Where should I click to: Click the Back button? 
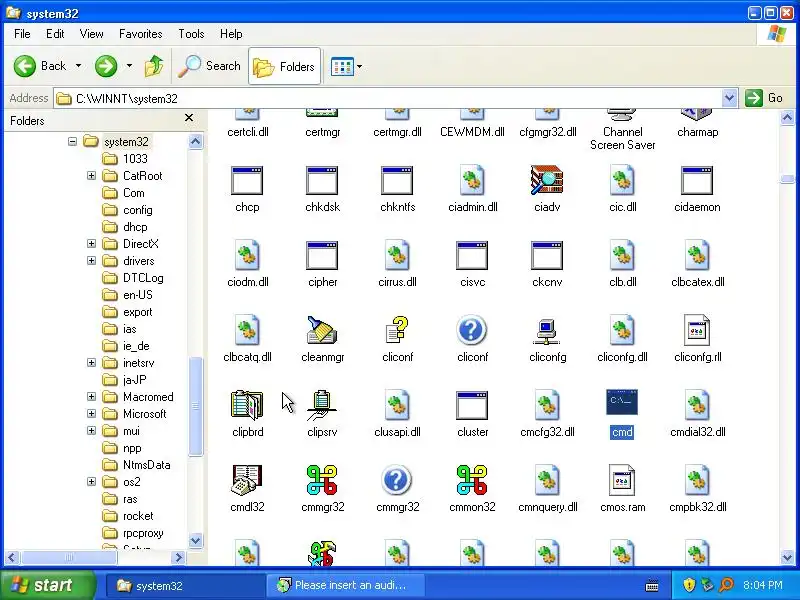pos(40,66)
